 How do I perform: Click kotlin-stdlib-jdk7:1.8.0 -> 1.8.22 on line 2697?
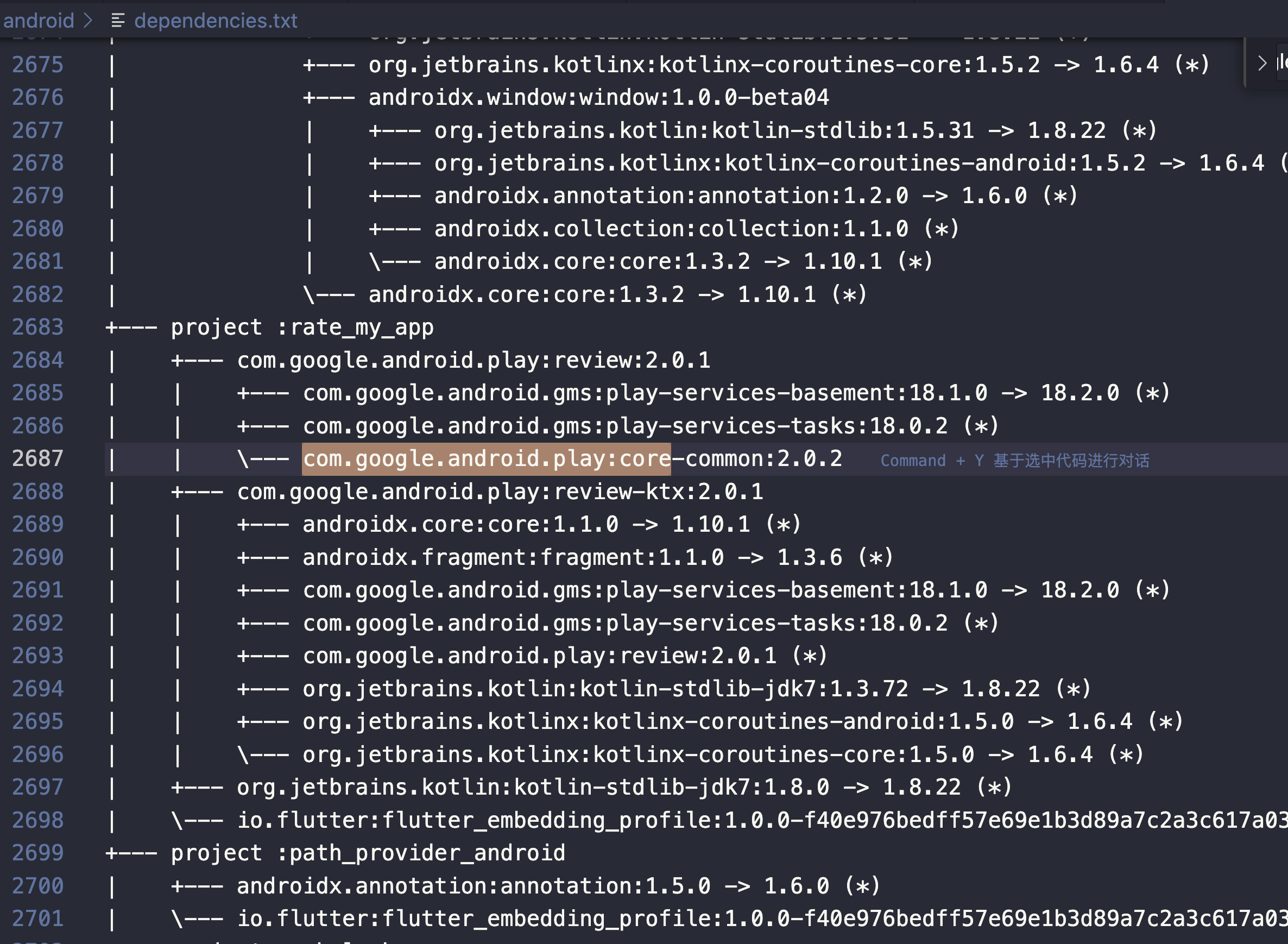(x=624, y=788)
